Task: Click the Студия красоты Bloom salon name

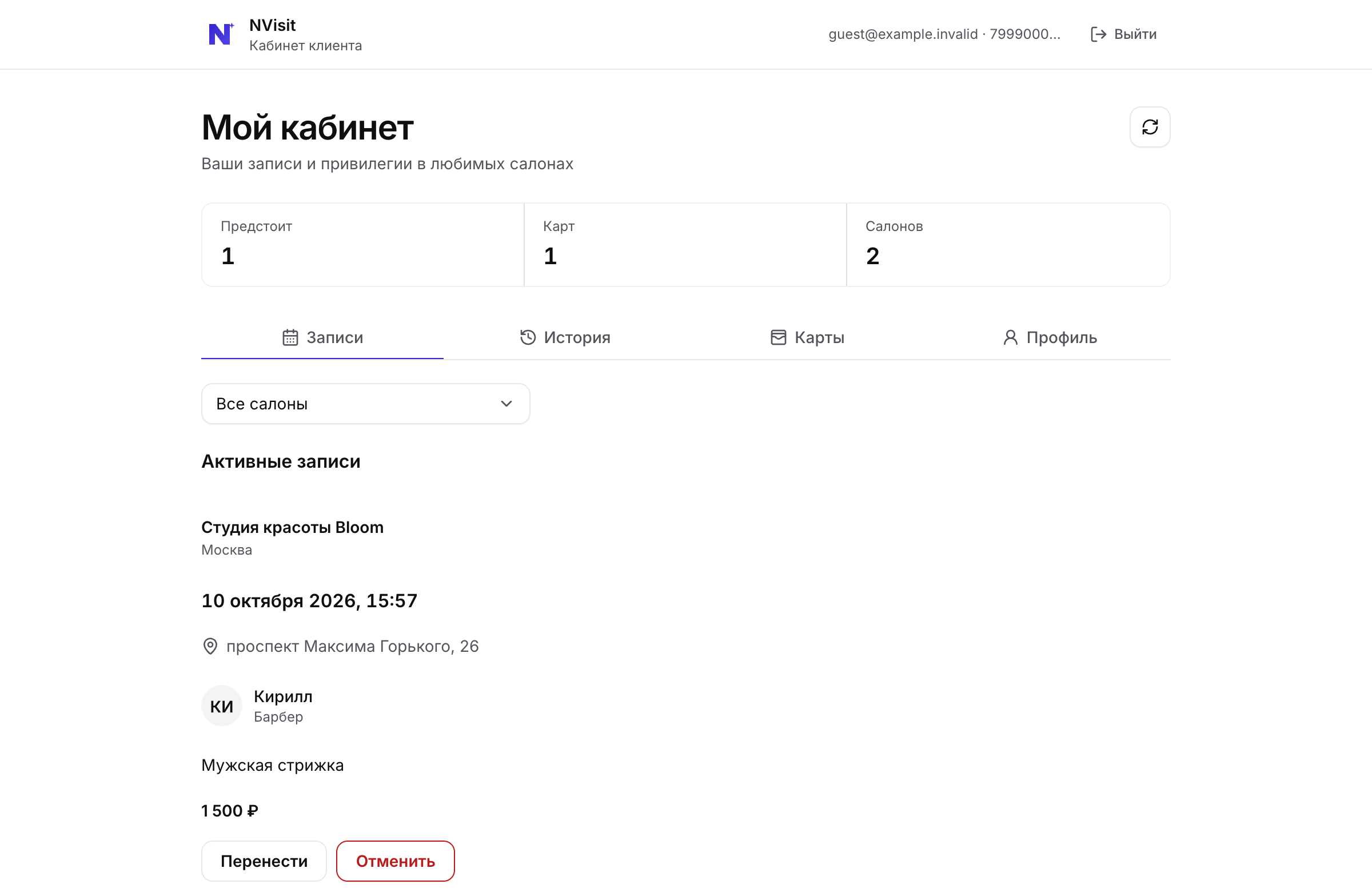Action: [x=292, y=527]
